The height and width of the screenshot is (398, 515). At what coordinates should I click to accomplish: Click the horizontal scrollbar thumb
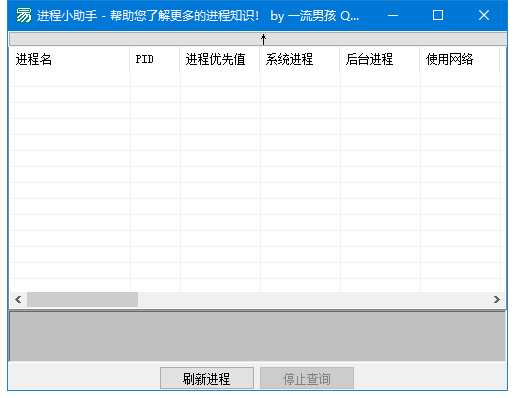(82, 299)
